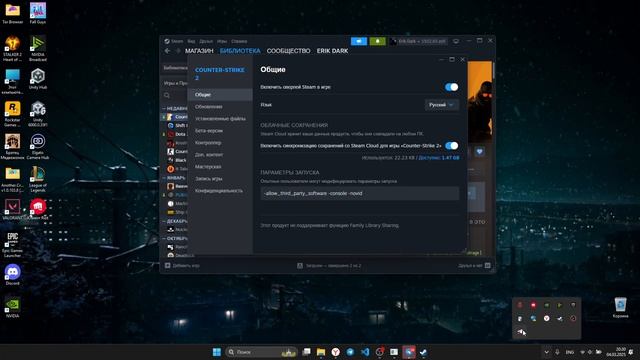The image size is (640, 360).
Task: Open the Игры и Программы filter dropdown
Action: 175,83
